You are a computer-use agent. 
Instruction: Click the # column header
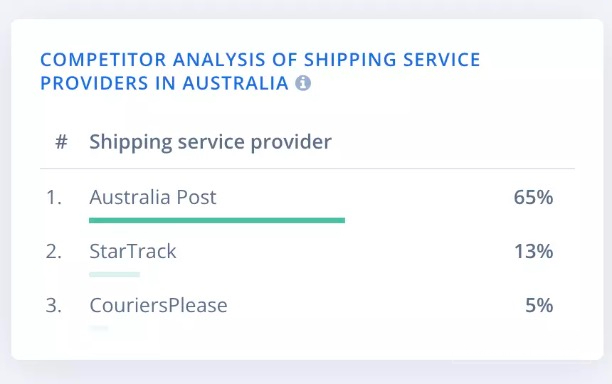[x=61, y=142]
